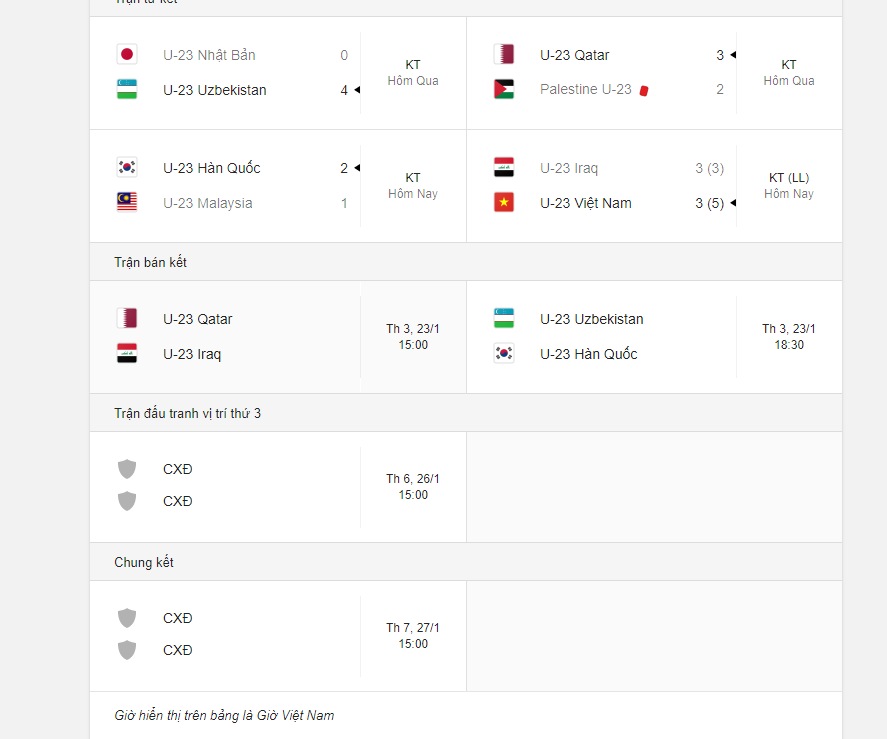Click Qatar flag in the semi-final match
The width and height of the screenshot is (887, 739).
[126, 319]
